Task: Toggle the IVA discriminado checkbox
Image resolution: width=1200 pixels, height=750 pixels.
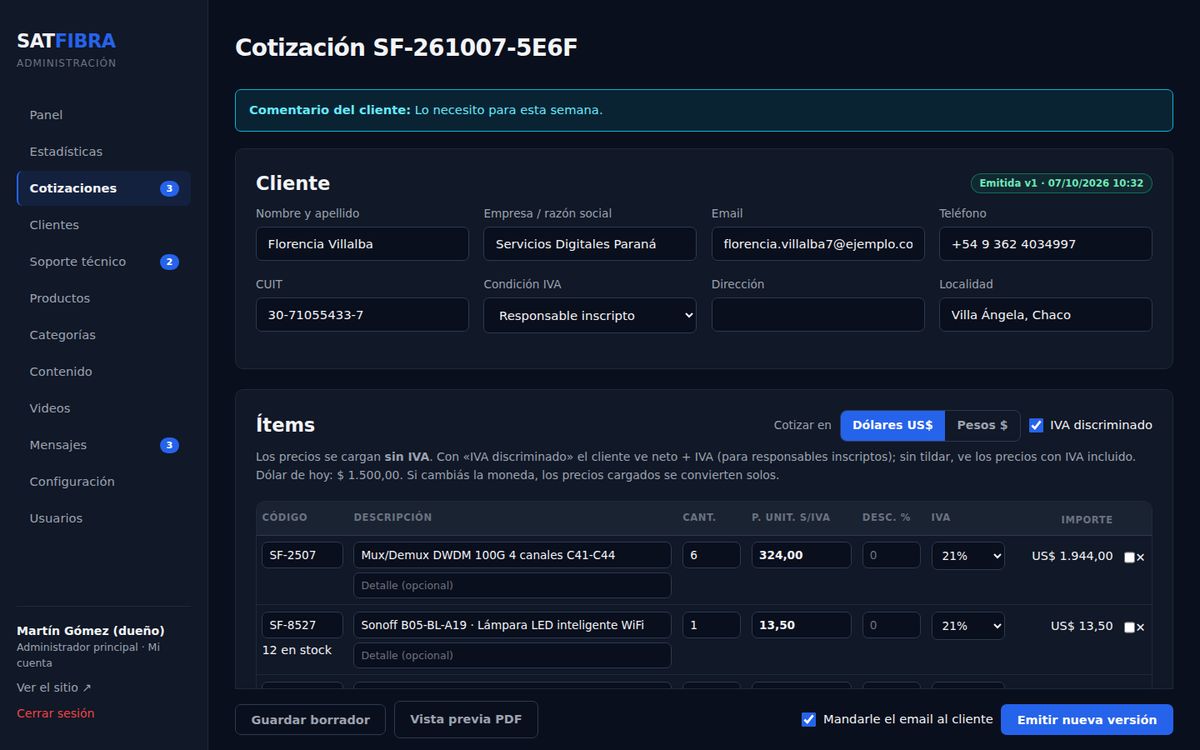Action: coord(1036,425)
